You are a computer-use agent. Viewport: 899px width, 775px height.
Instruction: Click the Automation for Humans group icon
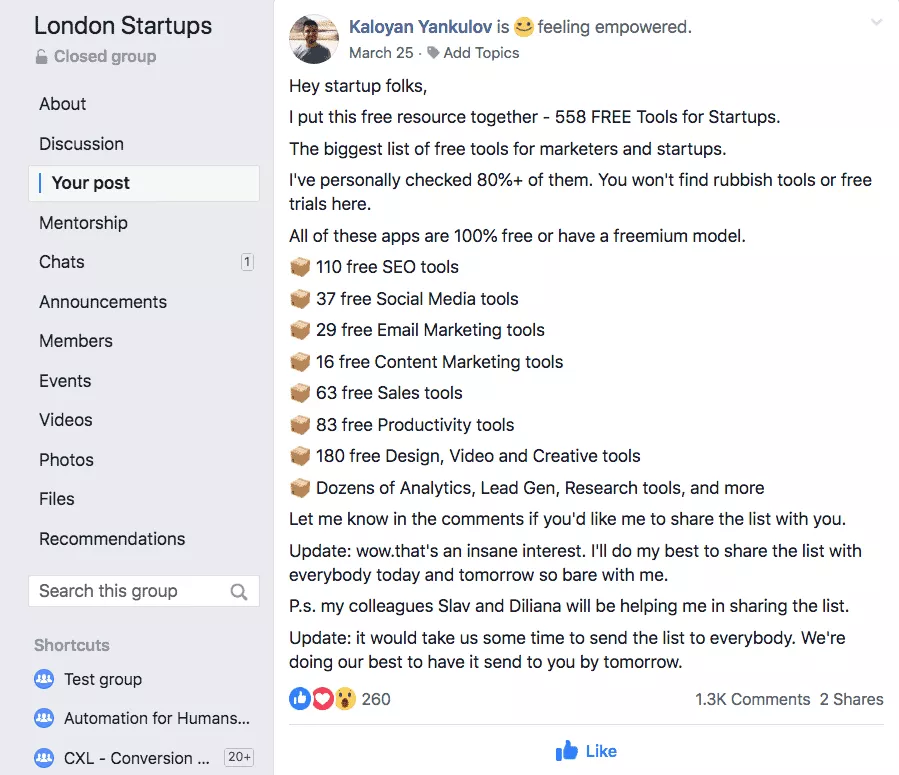44,719
